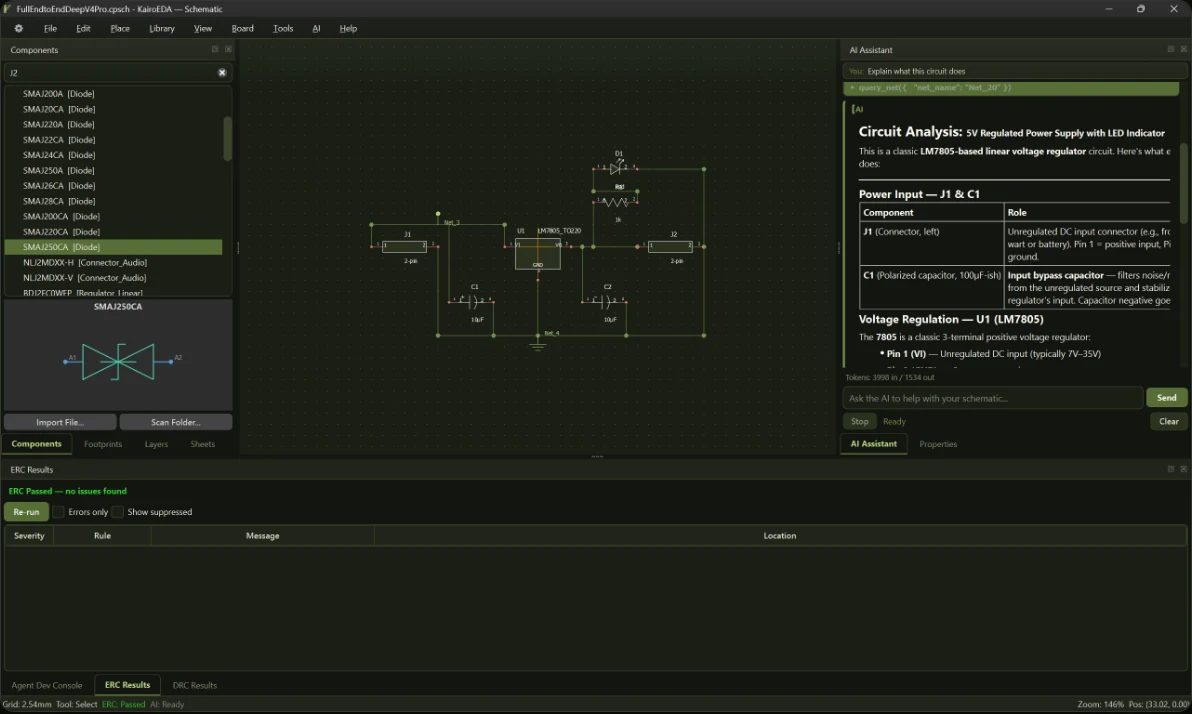The width and height of the screenshot is (1192, 714).
Task: Undock the ERC Results panel
Action: pos(1171,469)
